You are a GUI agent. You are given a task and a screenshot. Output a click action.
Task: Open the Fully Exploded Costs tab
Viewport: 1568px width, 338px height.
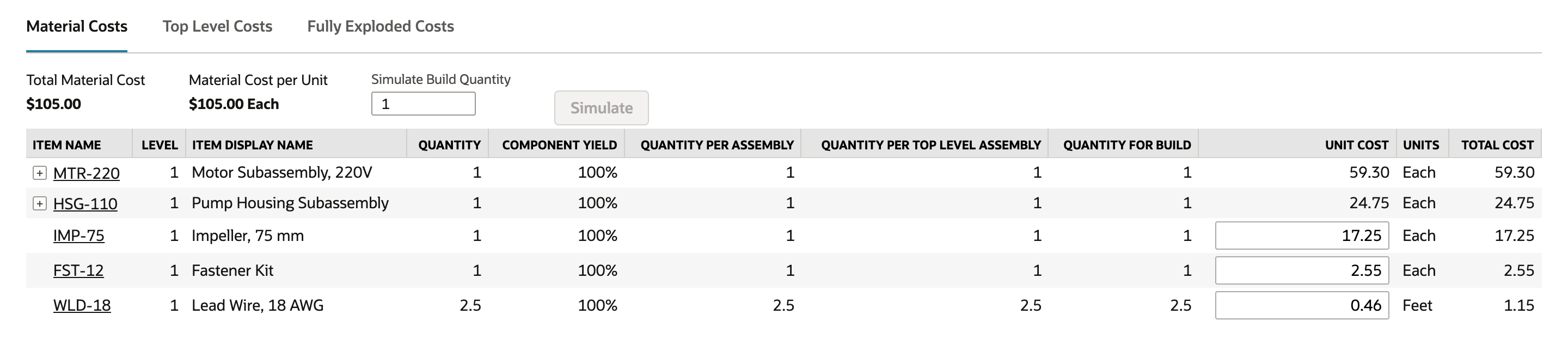tap(381, 26)
